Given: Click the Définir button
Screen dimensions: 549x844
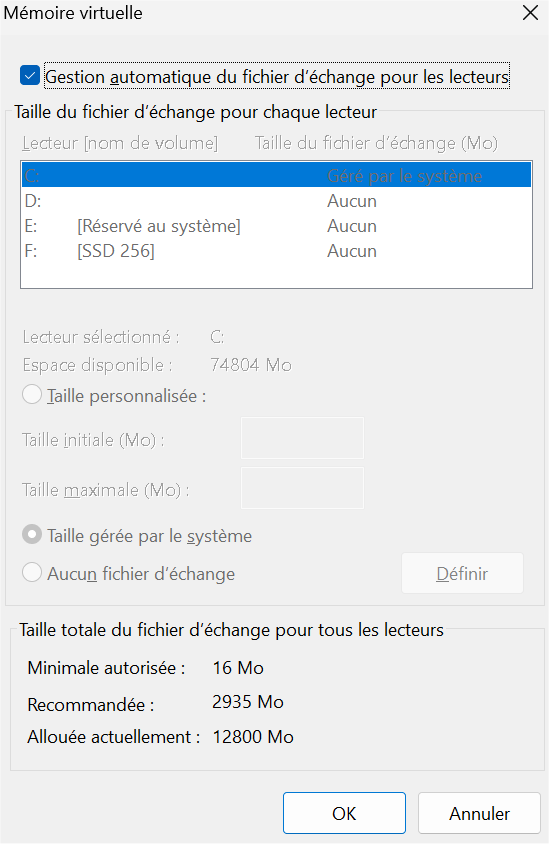Looking at the screenshot, I should coord(462,574).
